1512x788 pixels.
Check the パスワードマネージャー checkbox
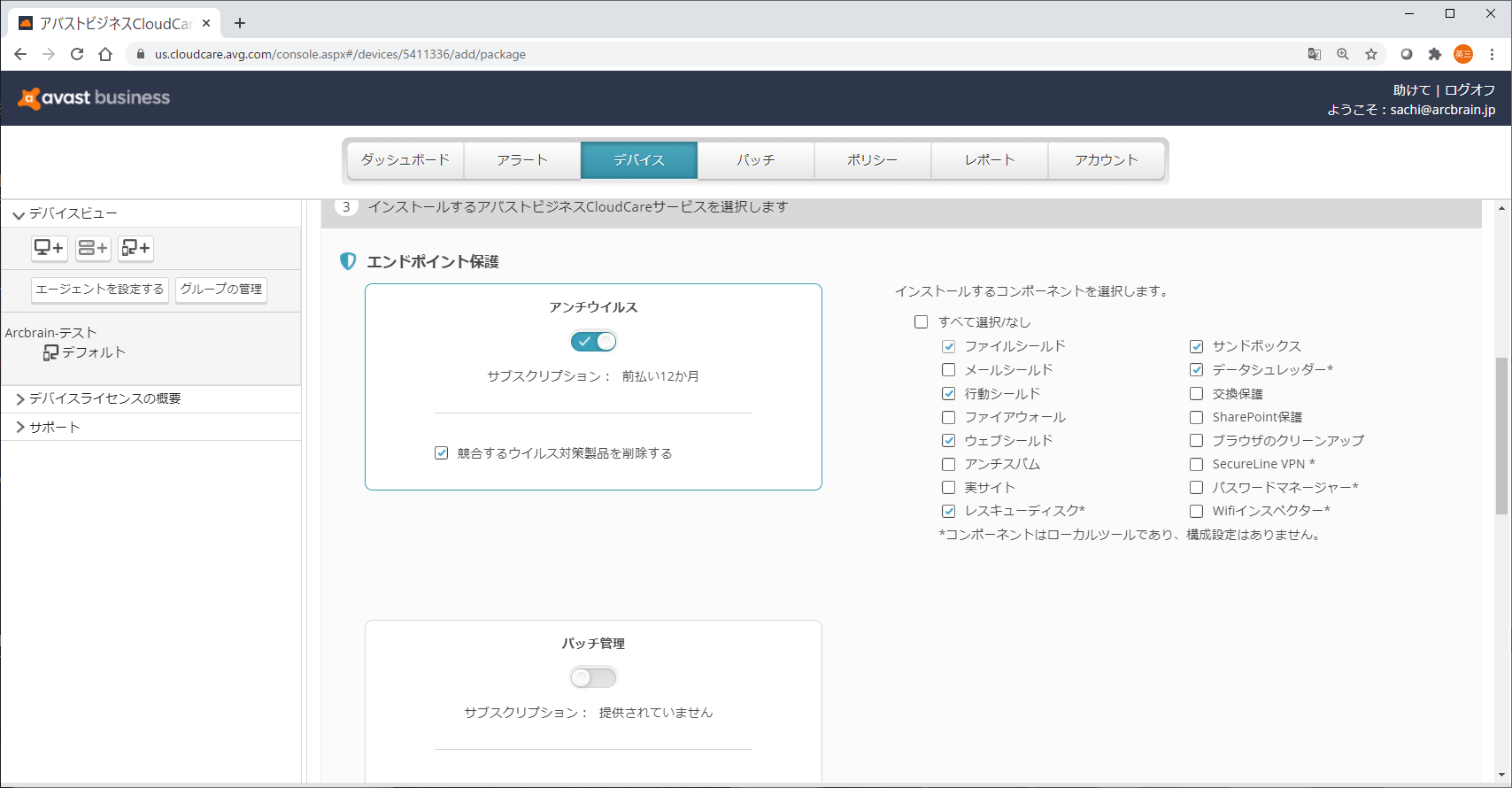coord(1197,487)
